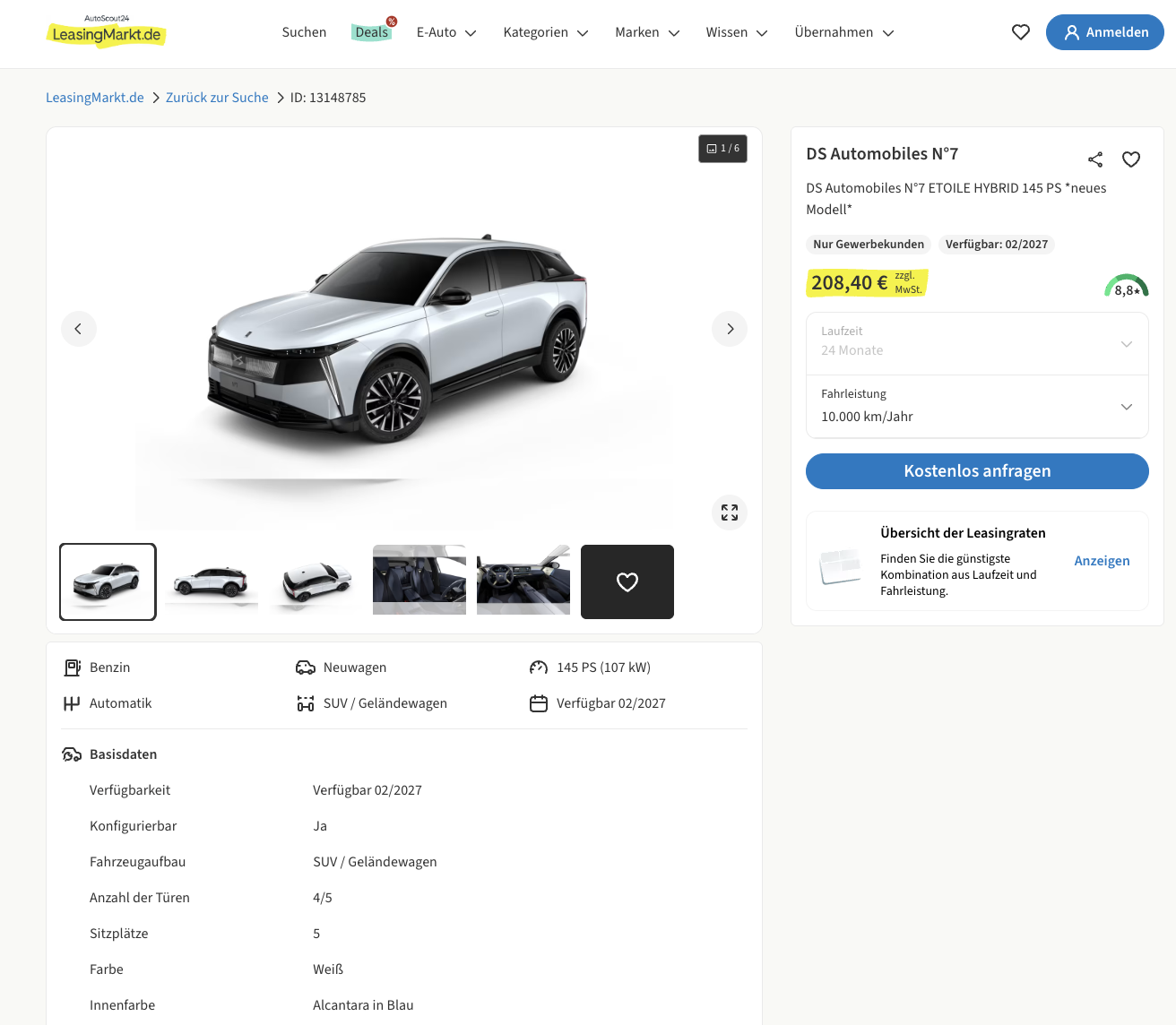Click the dark heart tile in thumbnails

click(x=627, y=581)
